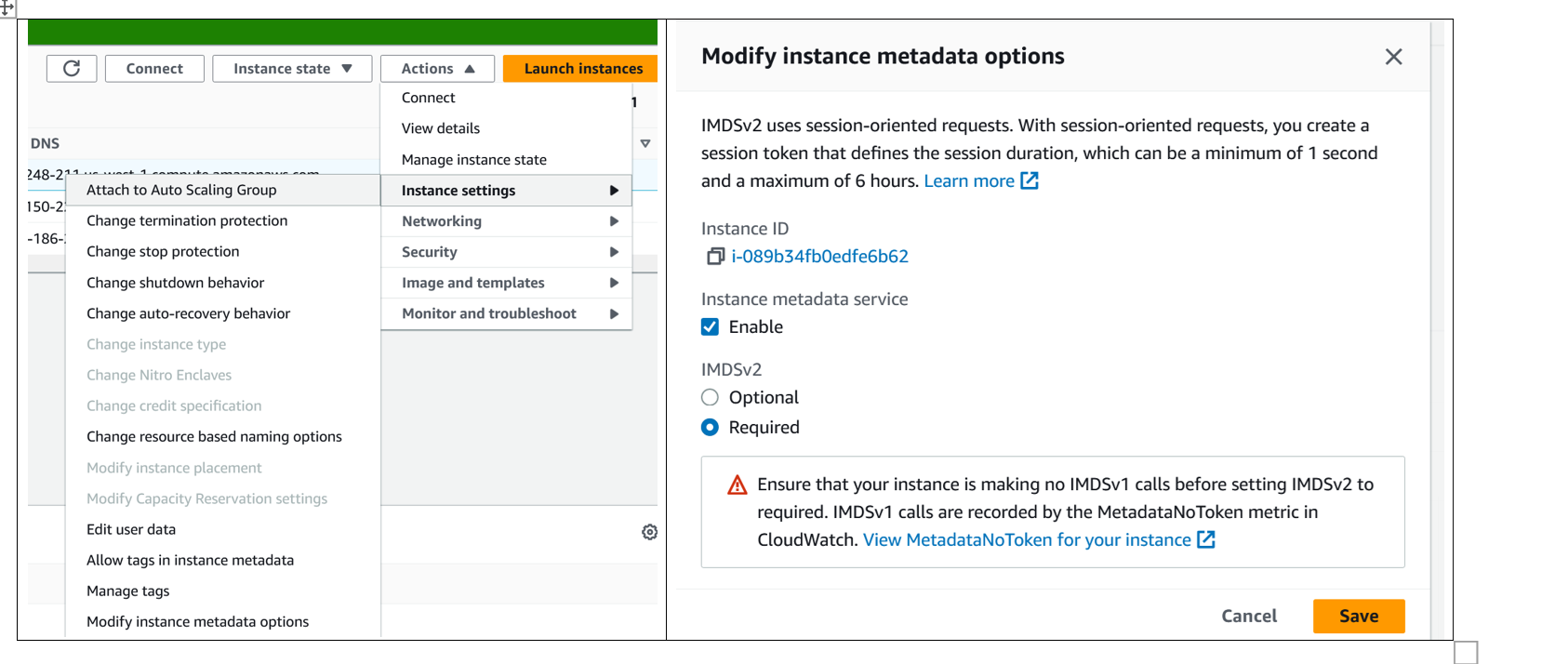The image size is (1568, 664).
Task: Close the Modify instance metadata options dialog
Action: coord(1393,57)
